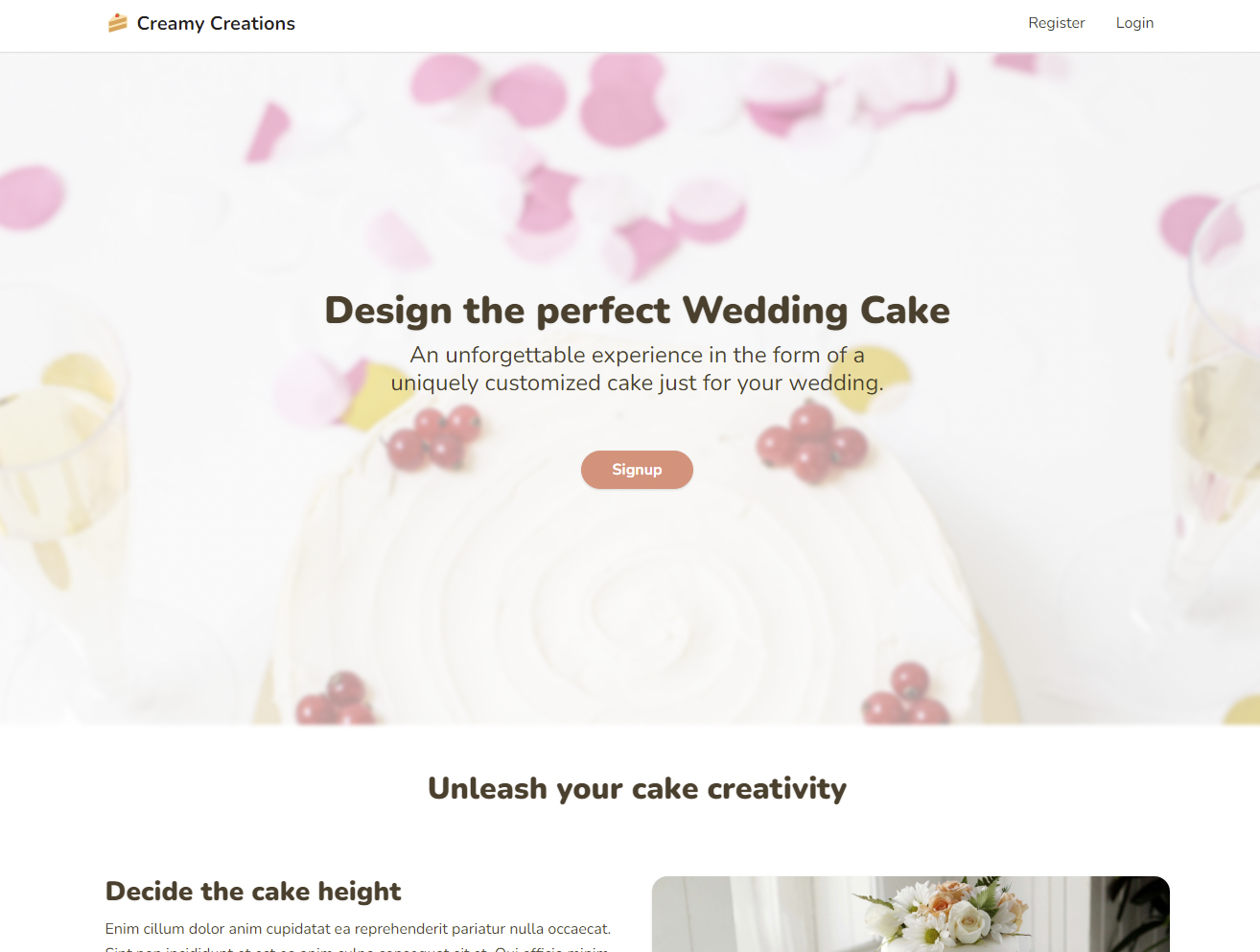Click the 'Decide the cake height' heading

tap(253, 892)
